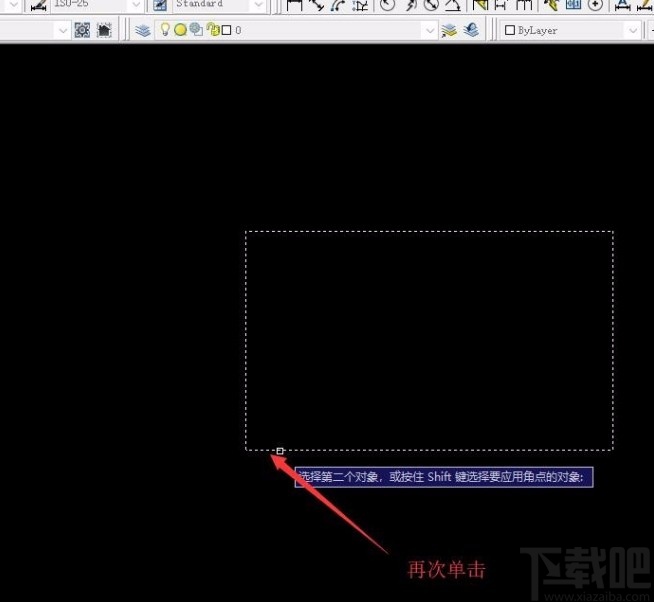Select the continue dimension tool
The height and width of the screenshot is (602, 654).
point(524,5)
